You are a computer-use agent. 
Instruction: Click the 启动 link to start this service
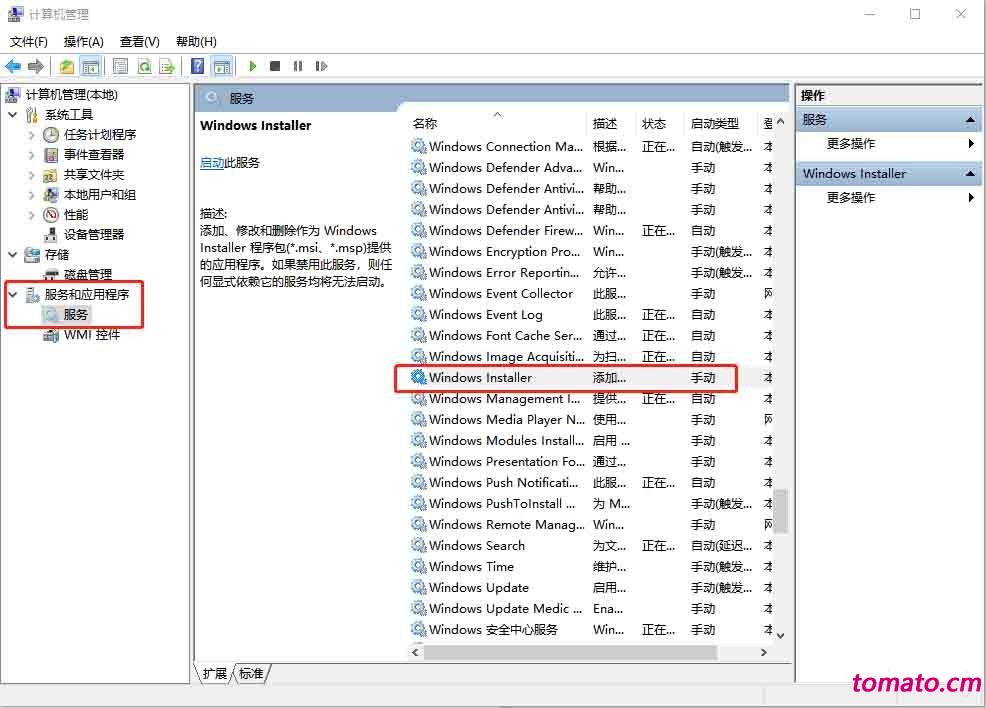[212, 163]
